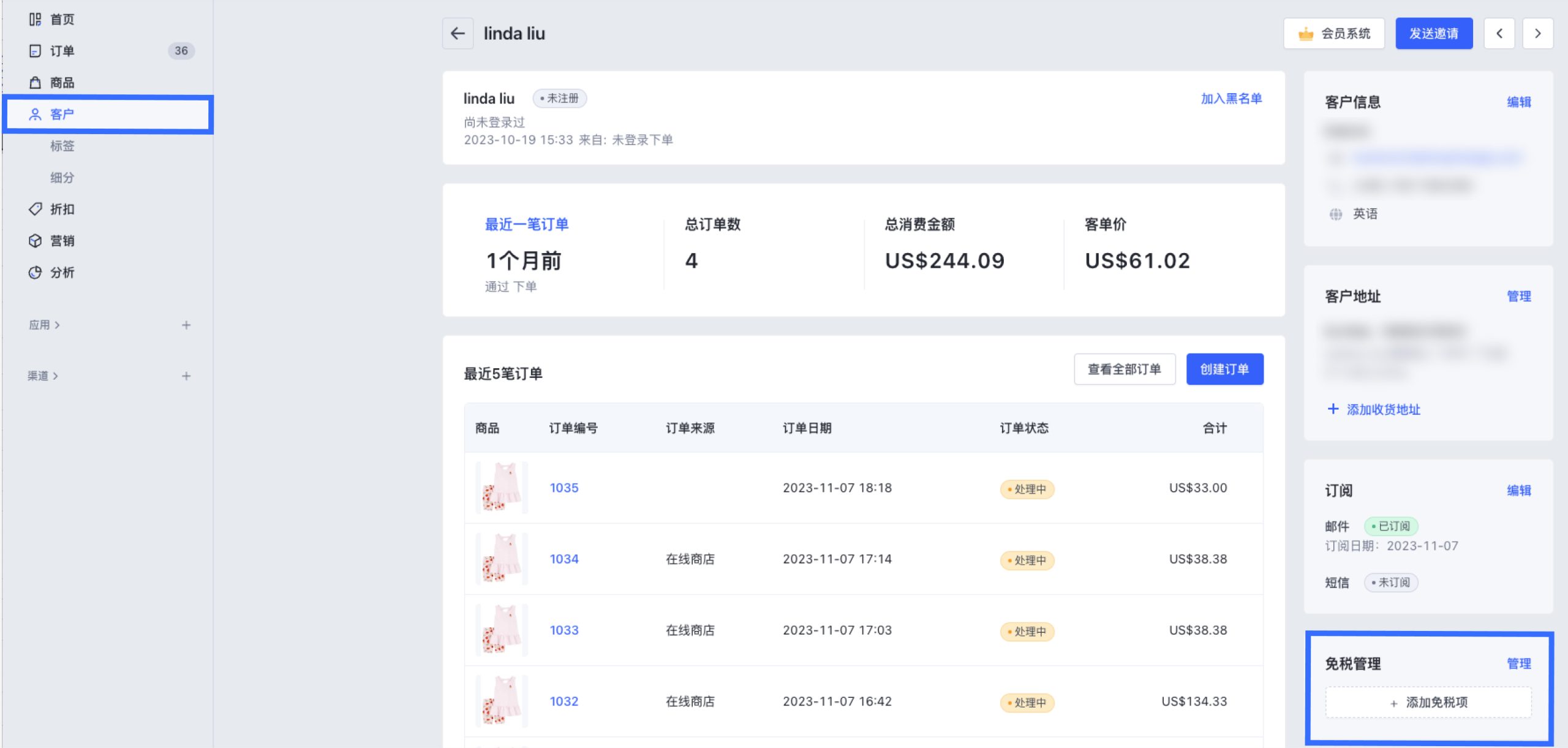Go to next customer arrow
Viewport: 1568px width, 748px height.
(x=1537, y=34)
